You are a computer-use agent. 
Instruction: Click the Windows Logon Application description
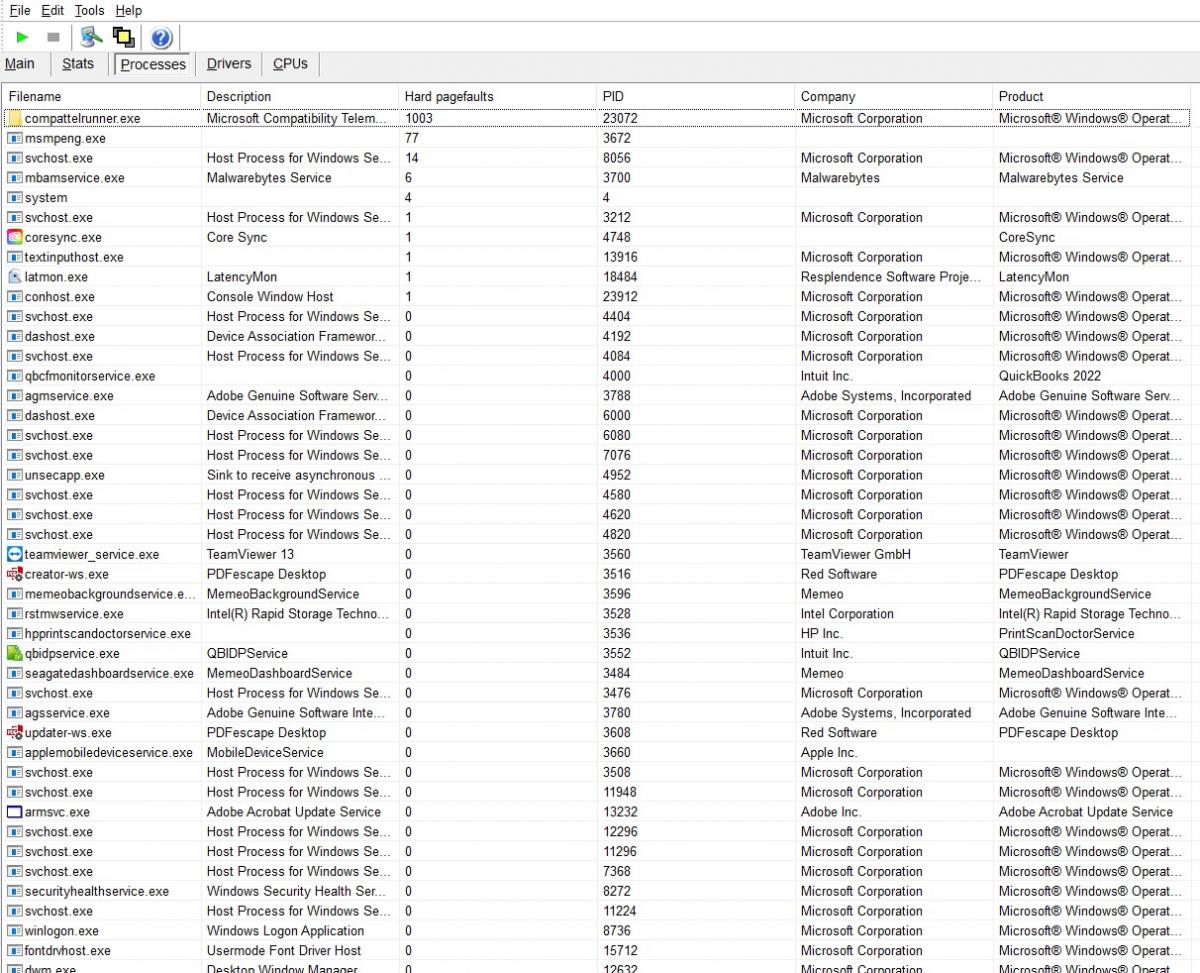click(285, 931)
